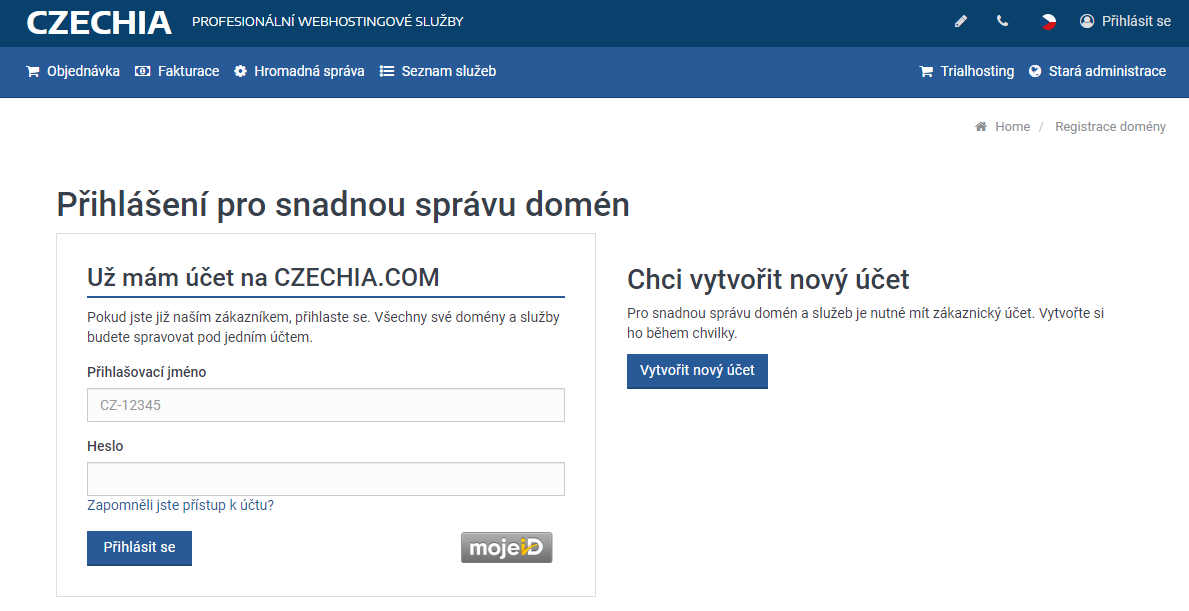Click the CZECHIA logo

[x=99, y=22]
